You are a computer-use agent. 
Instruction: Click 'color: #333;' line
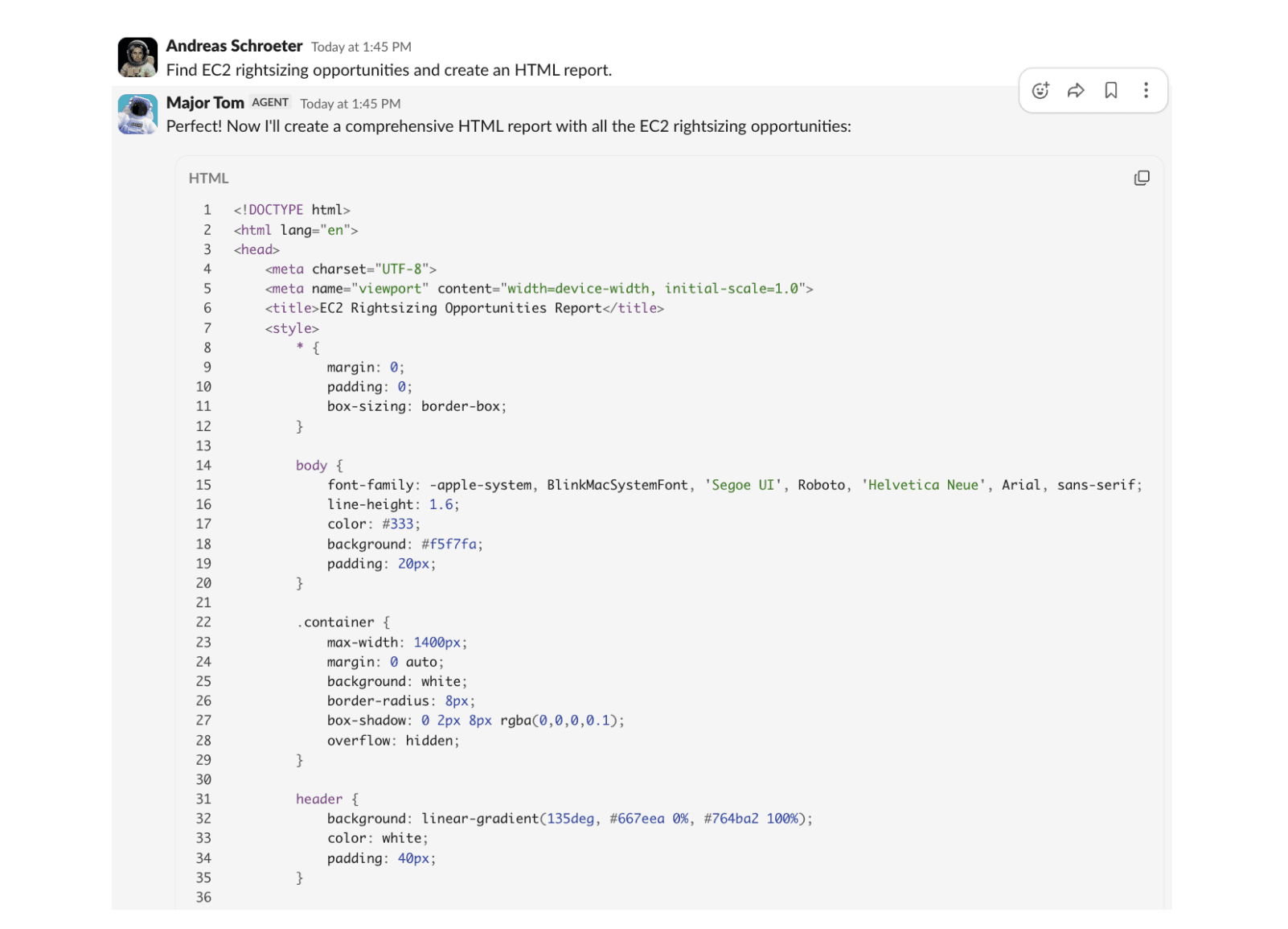tap(374, 524)
